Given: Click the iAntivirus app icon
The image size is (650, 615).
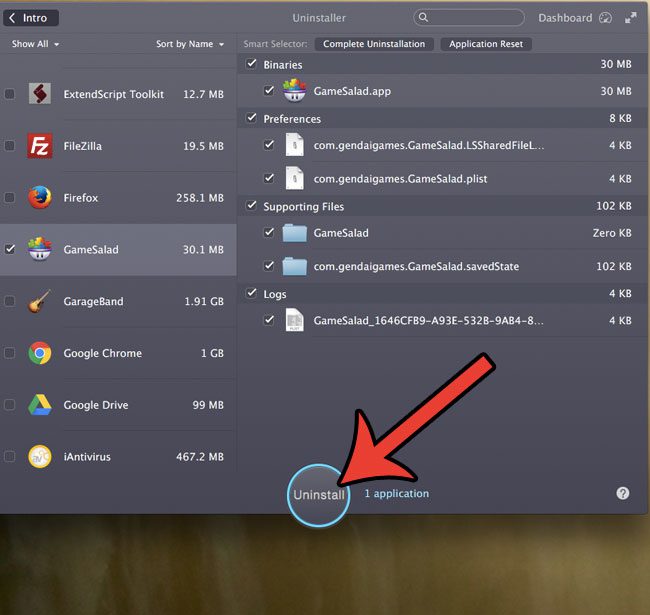Looking at the screenshot, I should (x=40, y=457).
